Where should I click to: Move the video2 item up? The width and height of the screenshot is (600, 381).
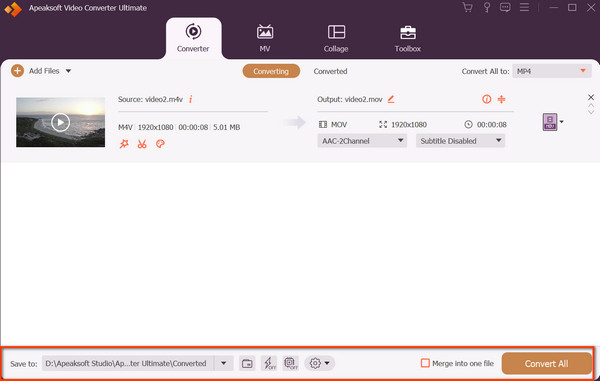[x=591, y=106]
